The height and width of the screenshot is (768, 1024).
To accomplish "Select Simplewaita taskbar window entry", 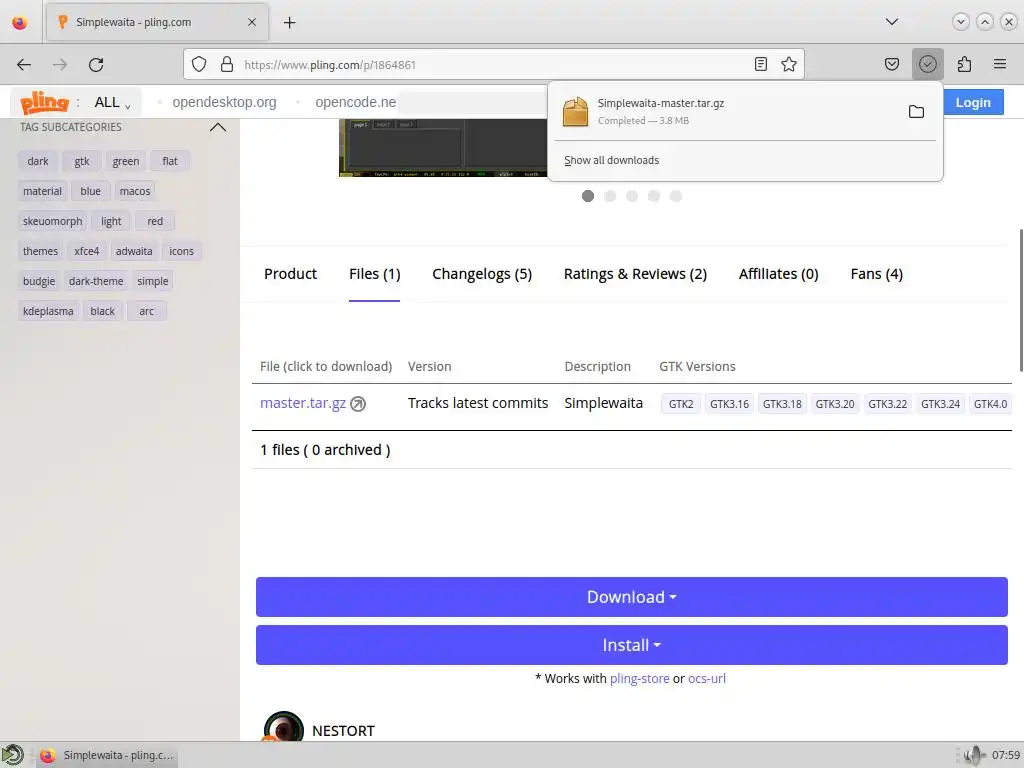I will (x=108, y=755).
